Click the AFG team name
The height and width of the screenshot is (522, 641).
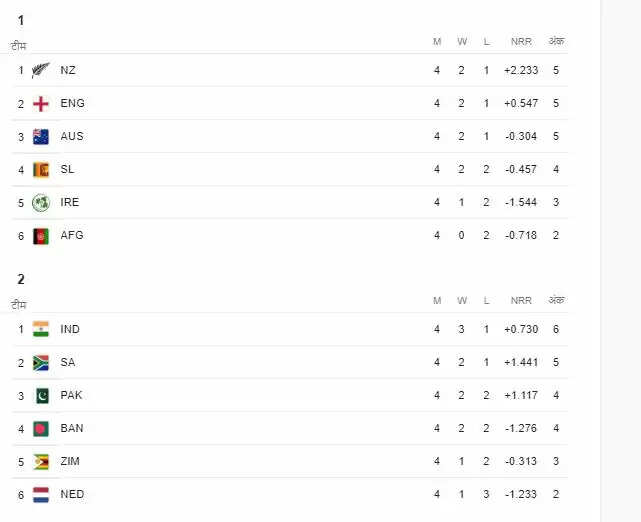point(72,235)
